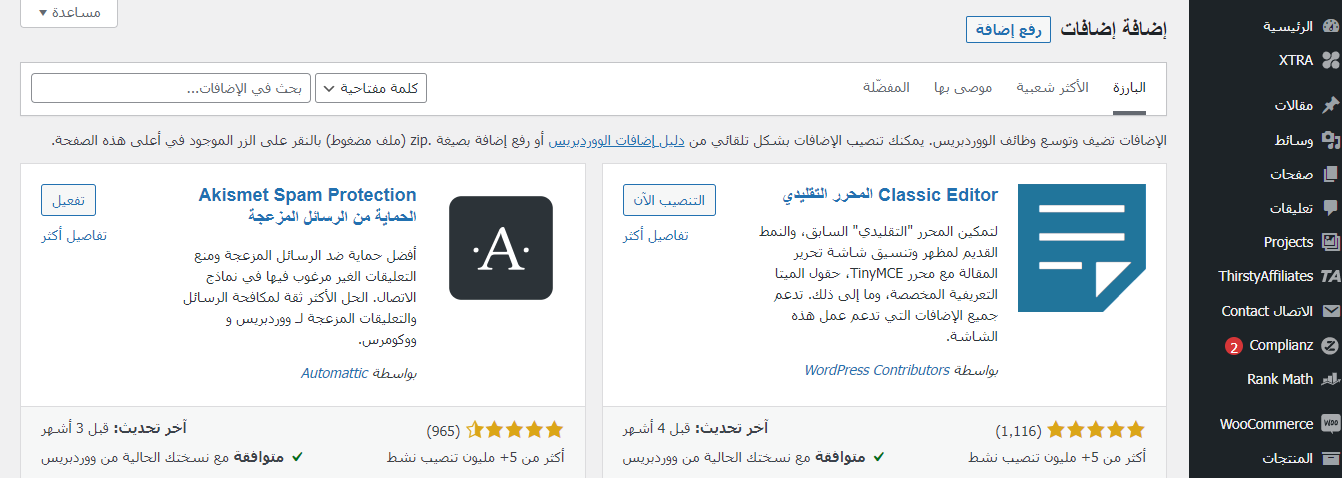Click the Add Plugins (إضافة إضافات) page heading
Screen dimensions: 1342x478
[1114, 29]
